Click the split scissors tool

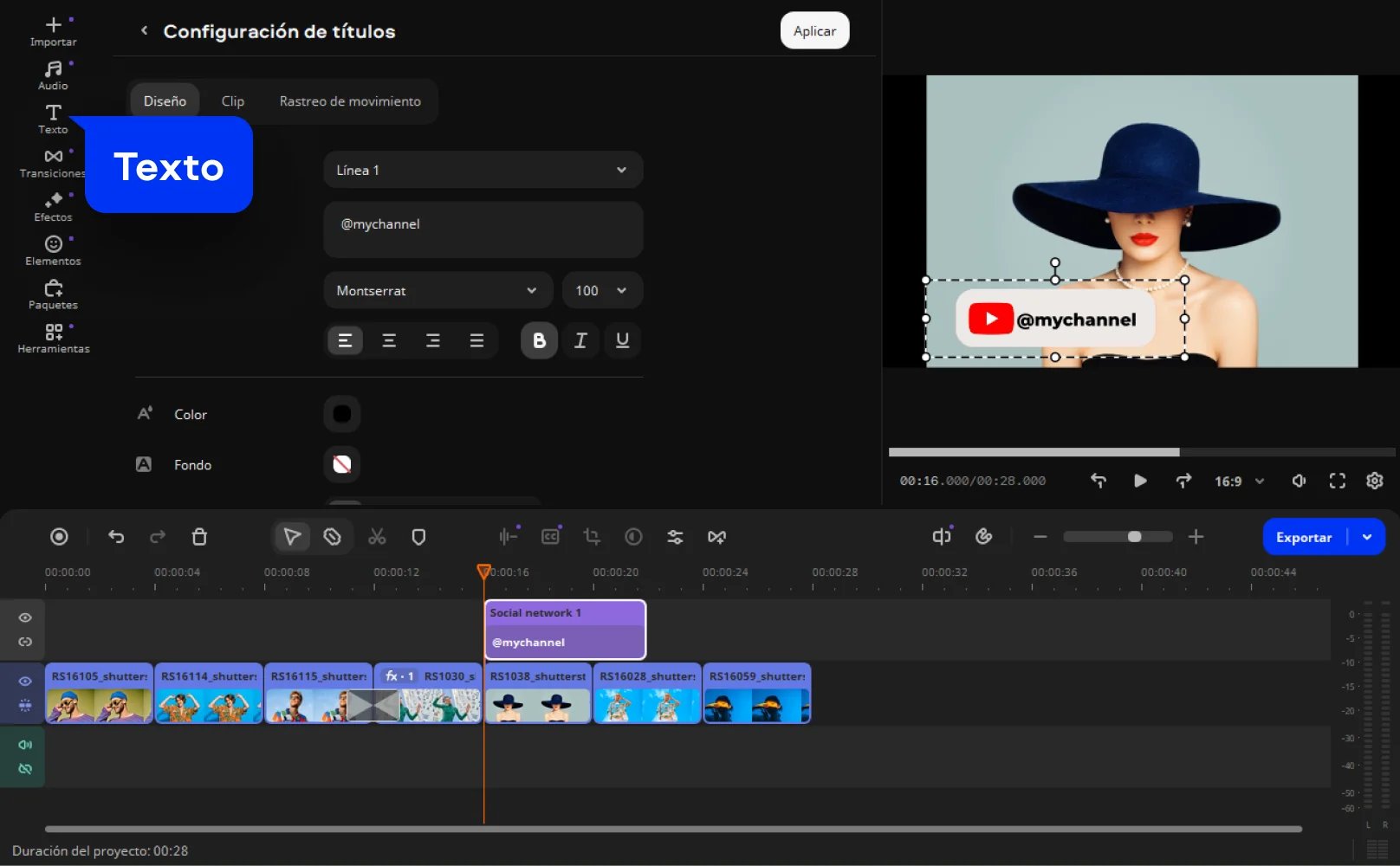coord(377,537)
